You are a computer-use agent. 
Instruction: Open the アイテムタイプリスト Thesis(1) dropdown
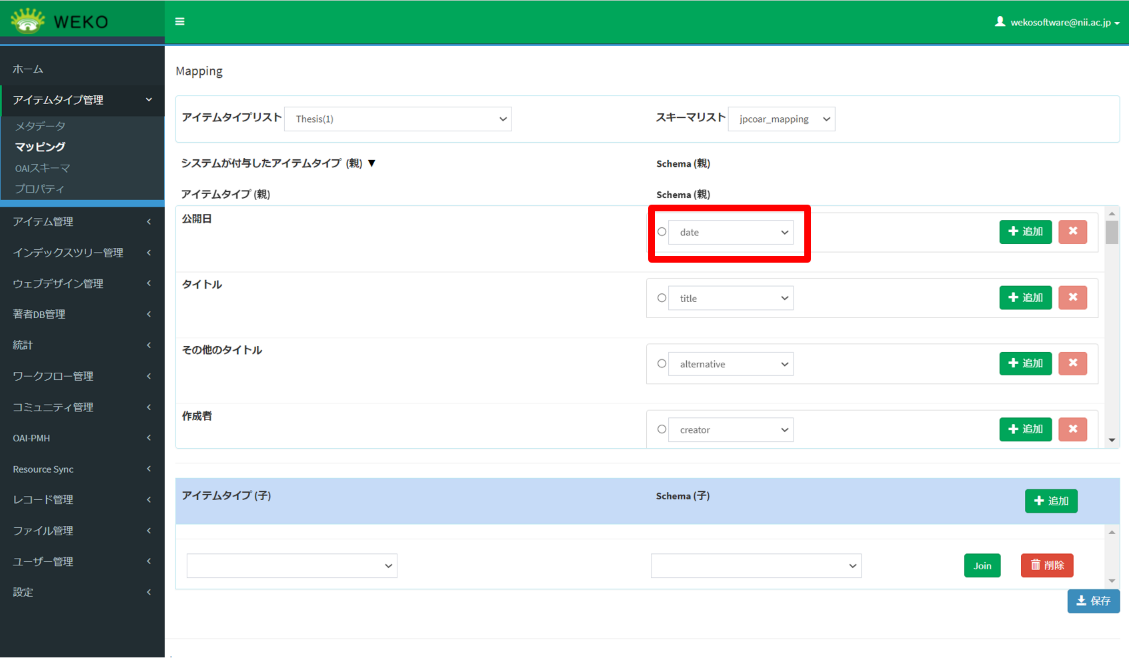pyautogui.click(x=398, y=119)
